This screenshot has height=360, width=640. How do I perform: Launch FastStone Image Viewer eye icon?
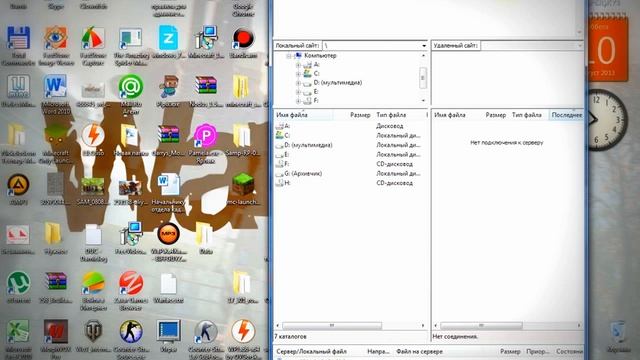click(56, 38)
